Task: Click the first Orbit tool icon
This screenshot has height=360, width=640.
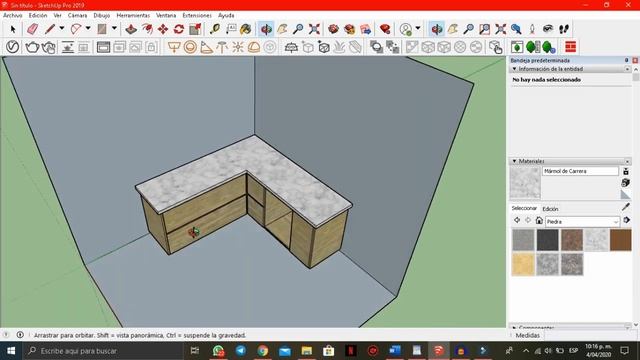Action: click(x=266, y=29)
